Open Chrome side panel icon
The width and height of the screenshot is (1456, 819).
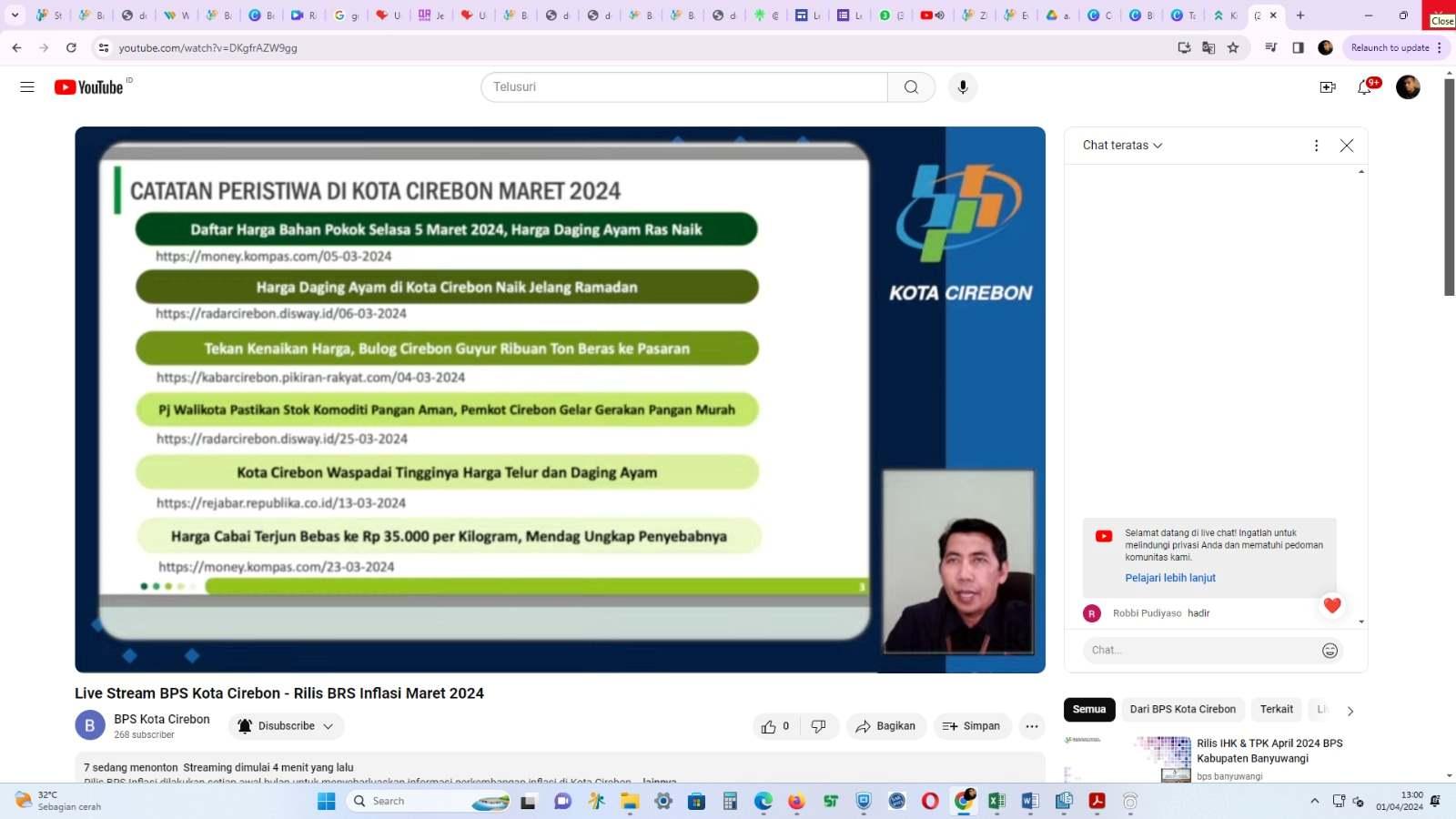click(x=1299, y=47)
